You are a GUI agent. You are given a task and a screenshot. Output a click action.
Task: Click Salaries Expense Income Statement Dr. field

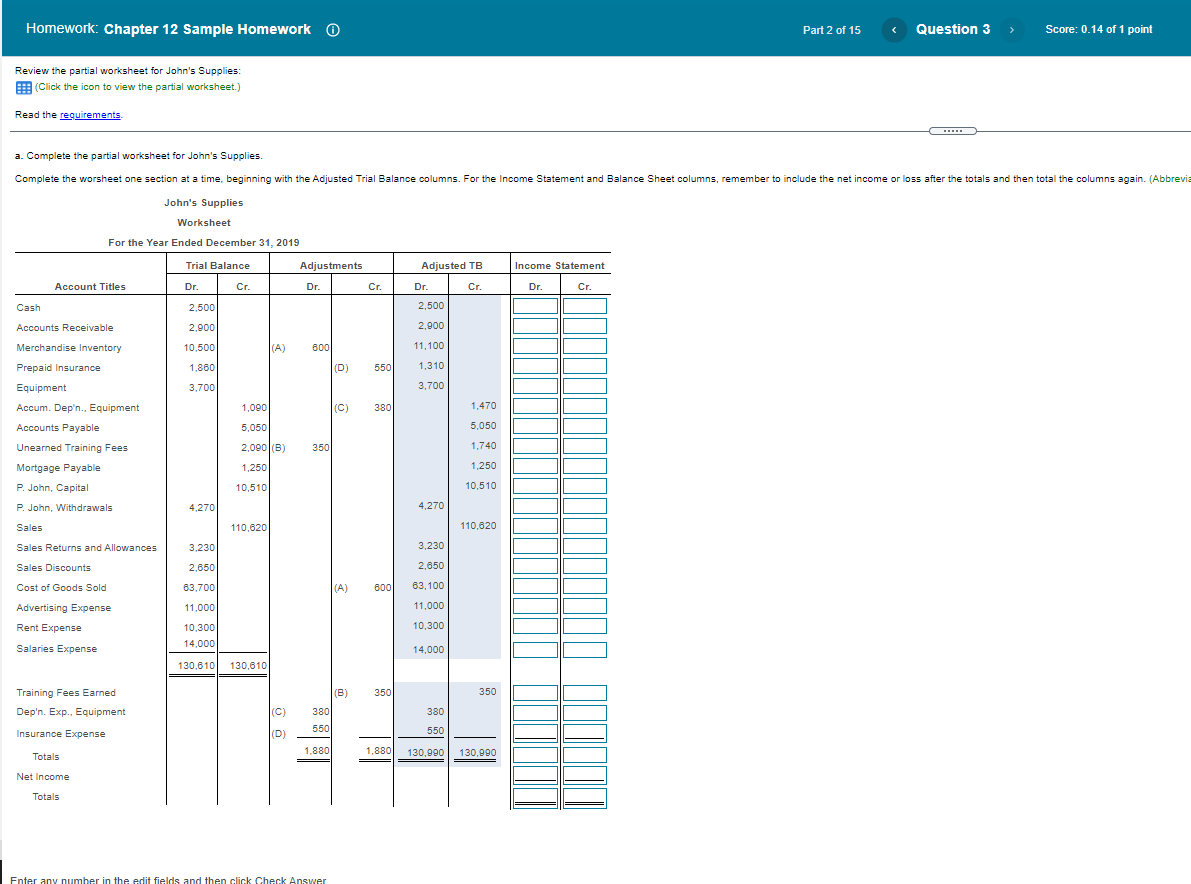click(535, 650)
